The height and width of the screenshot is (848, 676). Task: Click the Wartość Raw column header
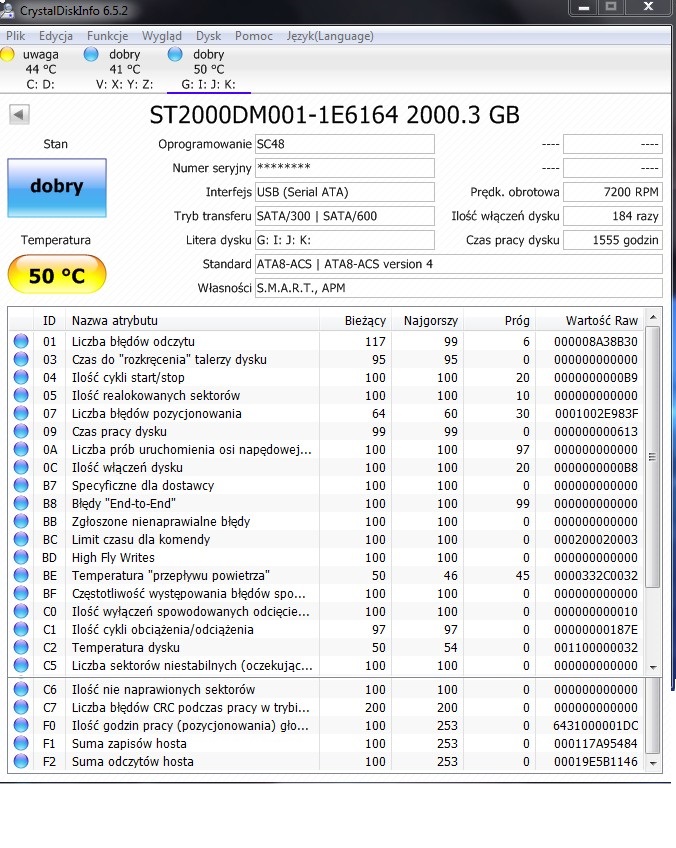pos(591,320)
